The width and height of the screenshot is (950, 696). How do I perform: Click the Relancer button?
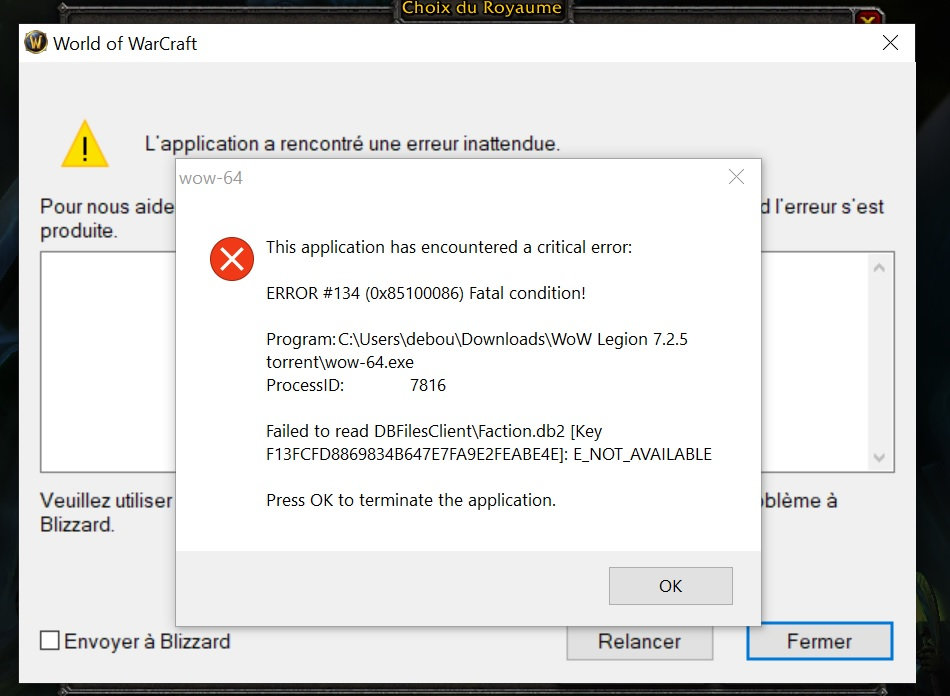639,641
